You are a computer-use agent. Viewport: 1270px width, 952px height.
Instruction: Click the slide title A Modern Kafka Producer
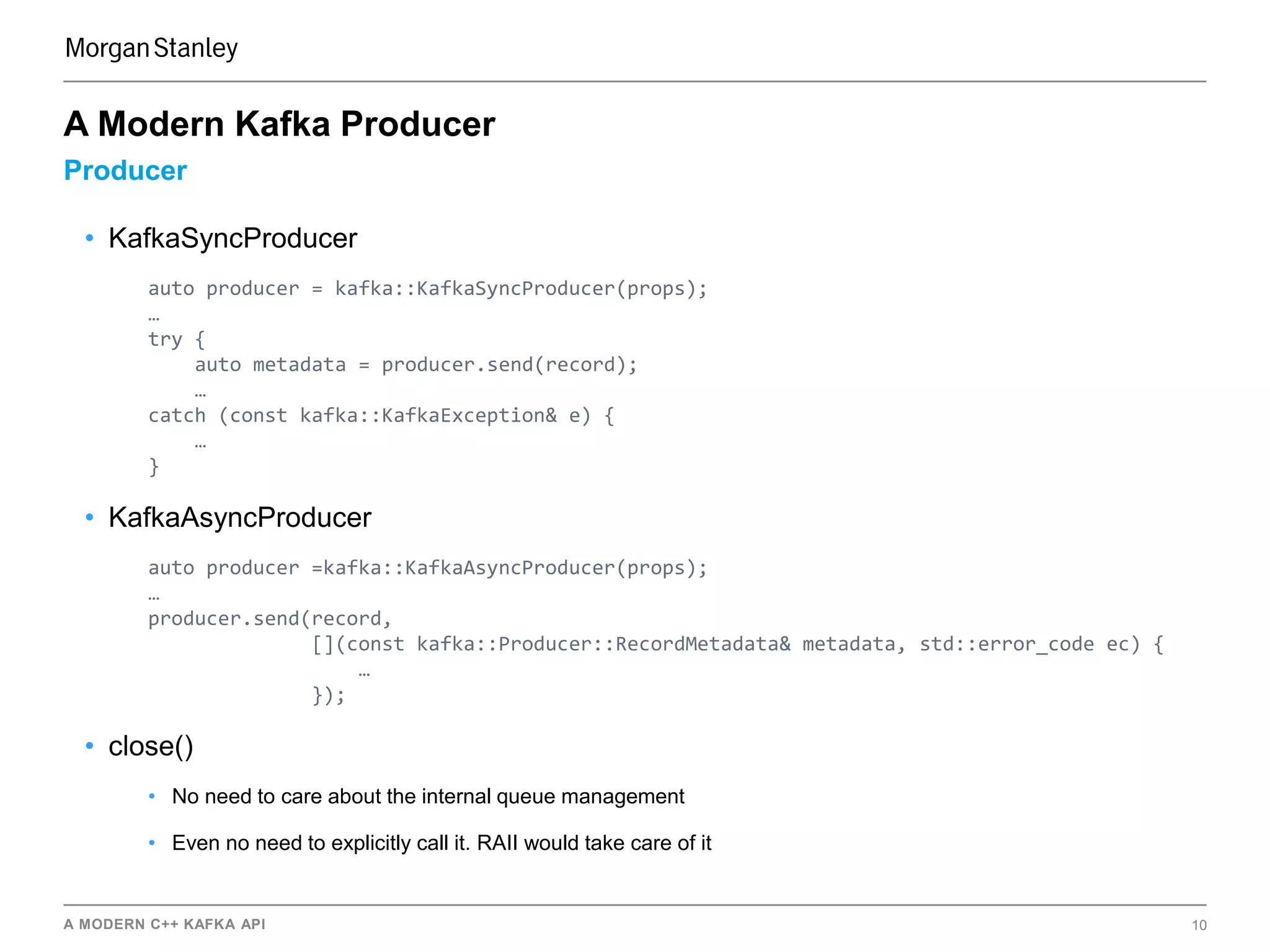click(x=280, y=123)
